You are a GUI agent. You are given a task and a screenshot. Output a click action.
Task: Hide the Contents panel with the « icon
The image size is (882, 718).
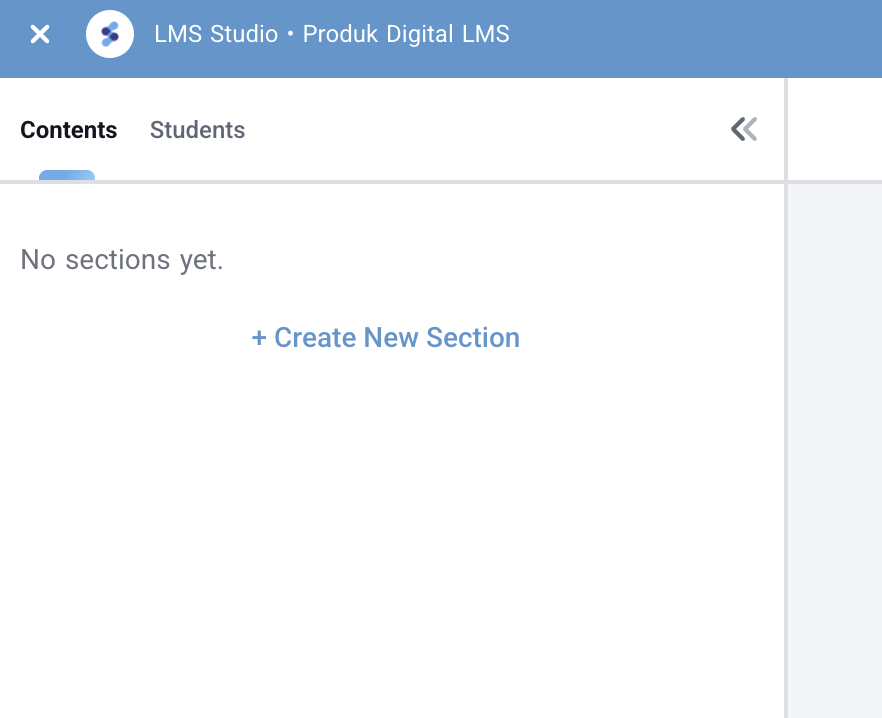pos(744,129)
